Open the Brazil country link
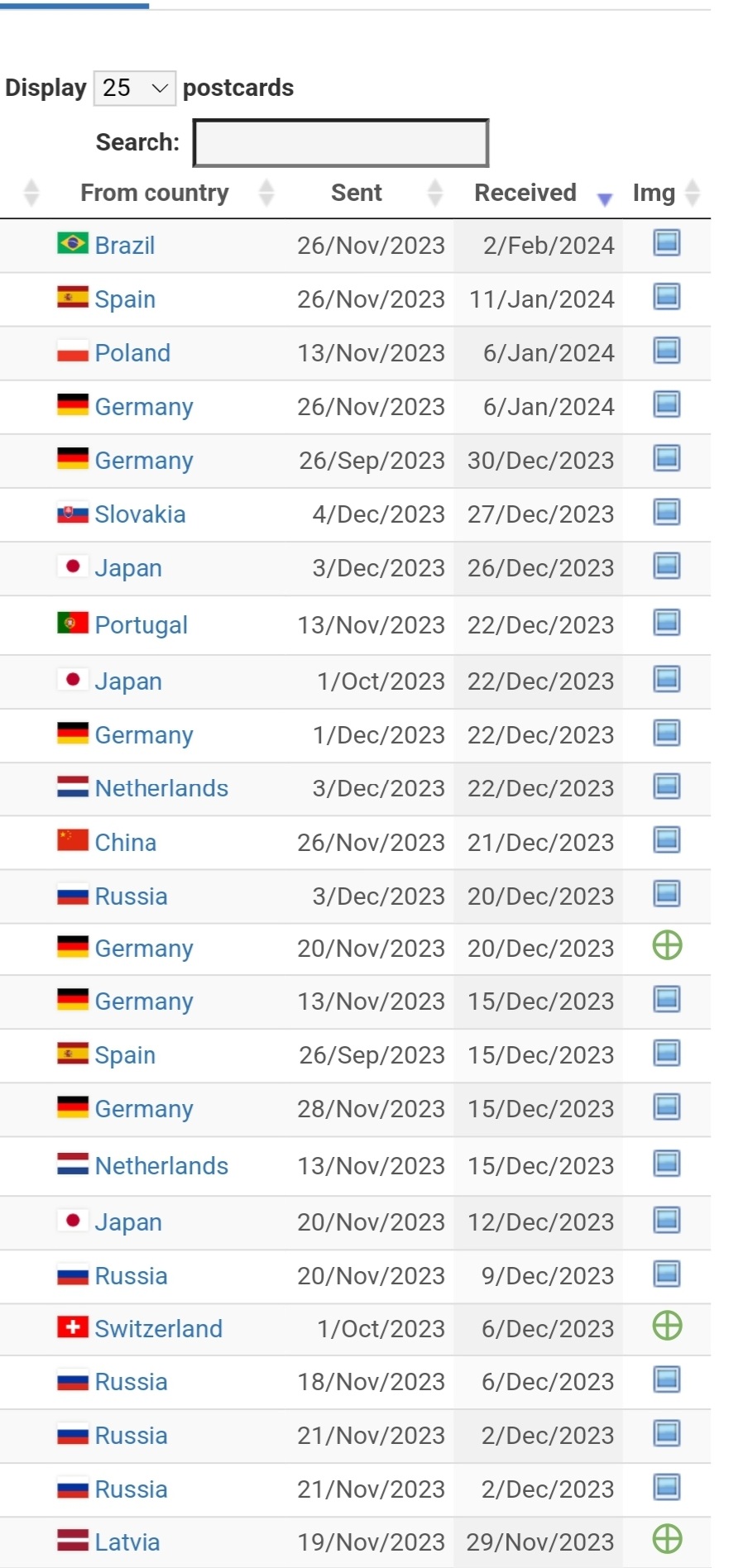743x1568 pixels. click(x=125, y=246)
